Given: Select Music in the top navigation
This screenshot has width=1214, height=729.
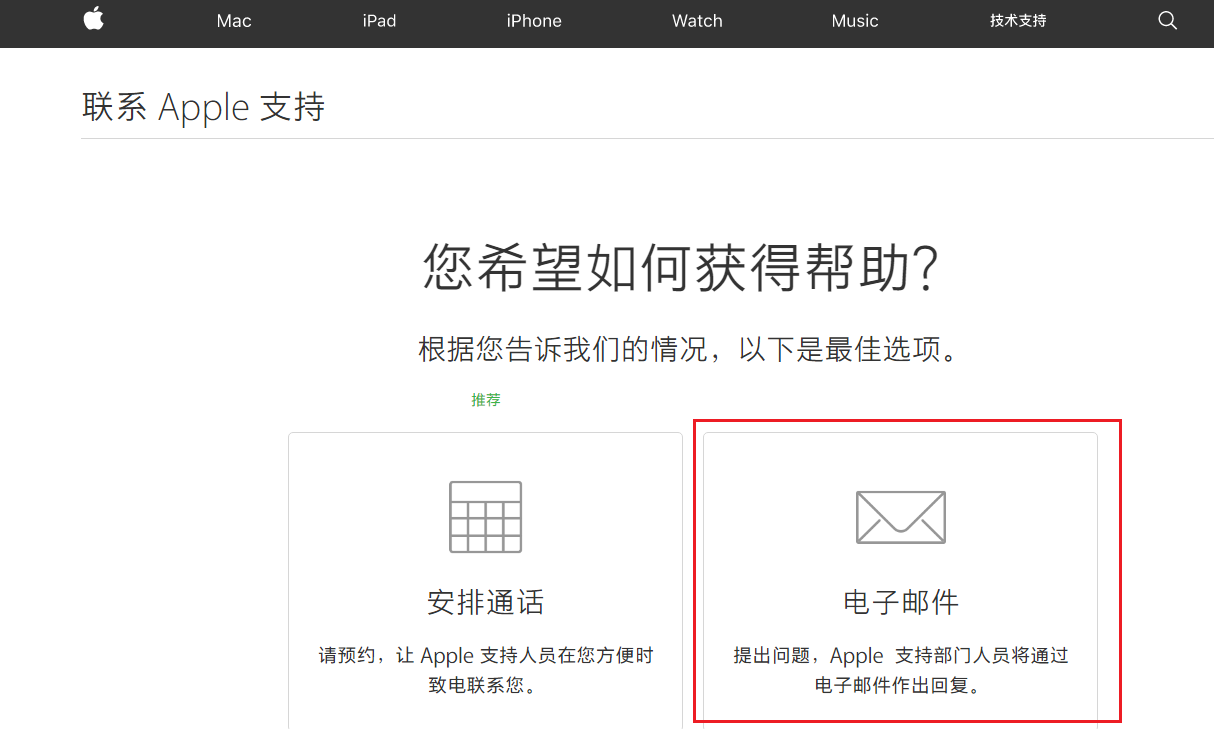Looking at the screenshot, I should (x=855, y=21).
